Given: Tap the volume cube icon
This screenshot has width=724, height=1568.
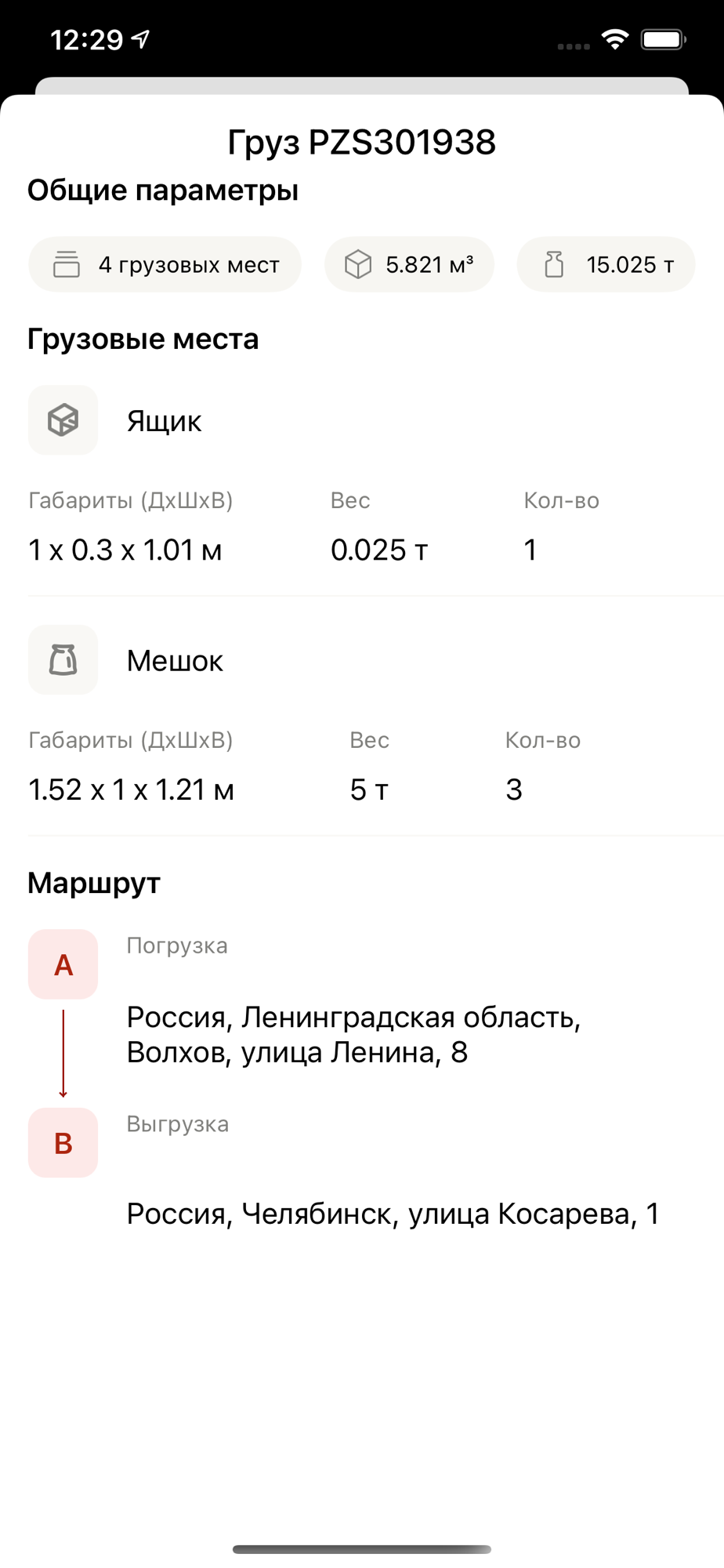Looking at the screenshot, I should pos(358,264).
